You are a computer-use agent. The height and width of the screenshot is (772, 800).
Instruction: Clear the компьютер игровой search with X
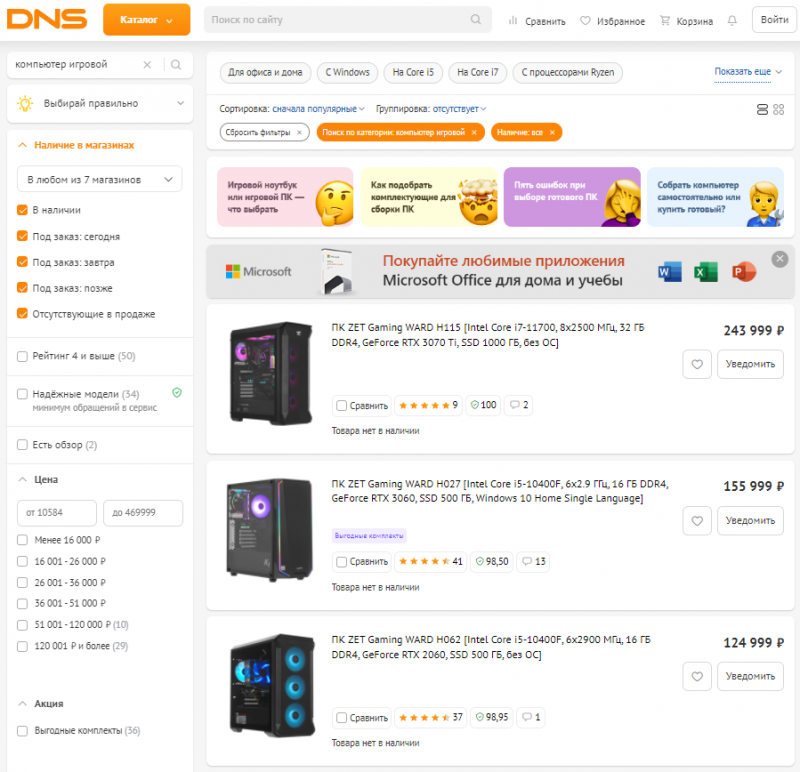[147, 65]
